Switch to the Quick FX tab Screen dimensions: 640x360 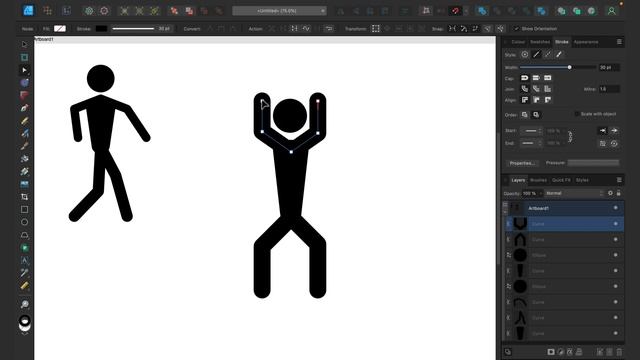561,180
